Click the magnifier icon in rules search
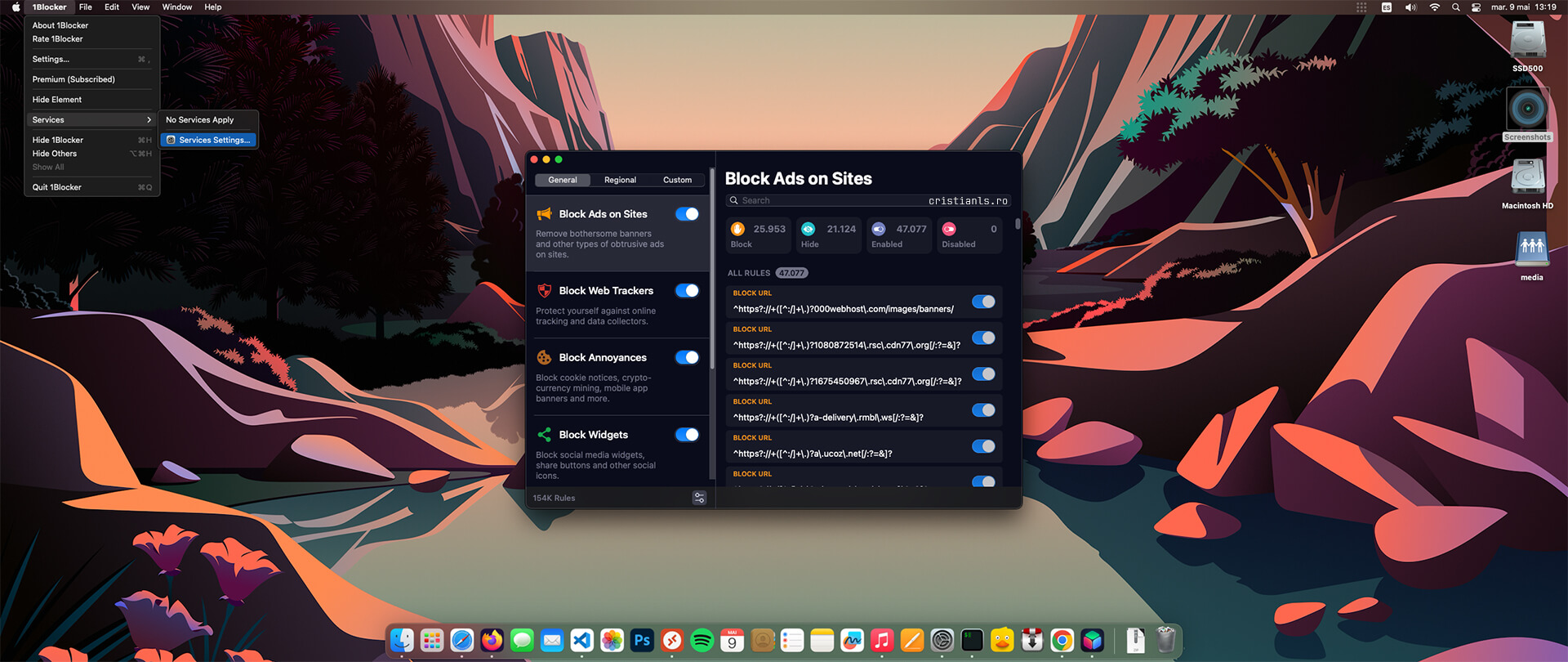This screenshot has height=662, width=1568. [x=734, y=200]
